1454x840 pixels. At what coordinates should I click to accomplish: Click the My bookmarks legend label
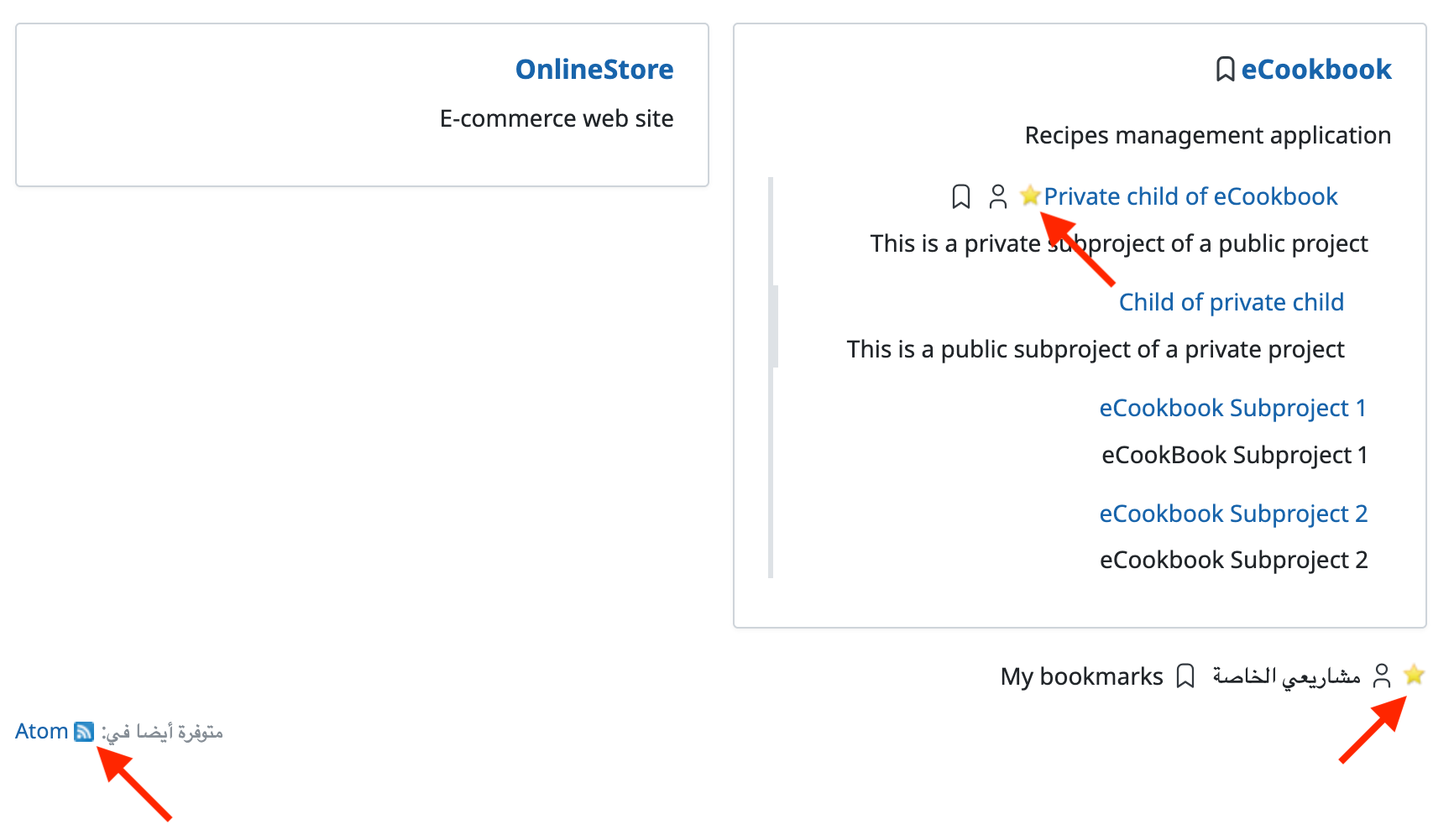(1081, 676)
